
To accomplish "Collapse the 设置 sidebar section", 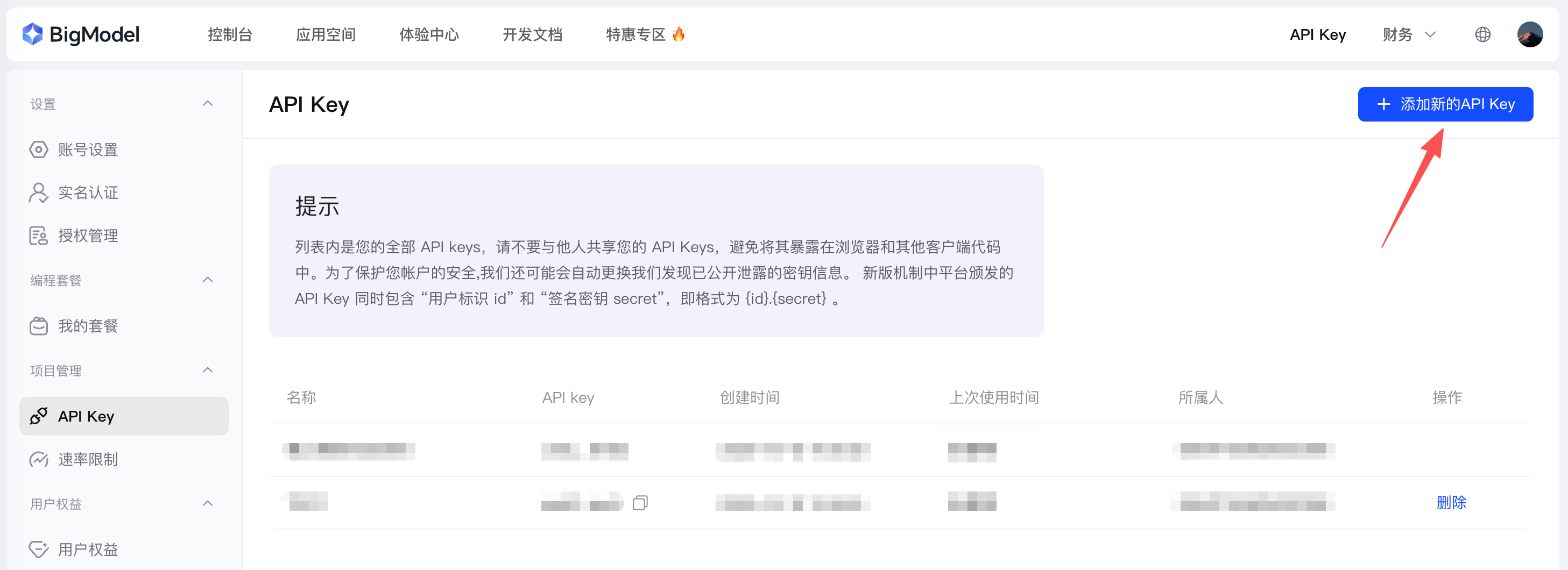I will coord(208,104).
